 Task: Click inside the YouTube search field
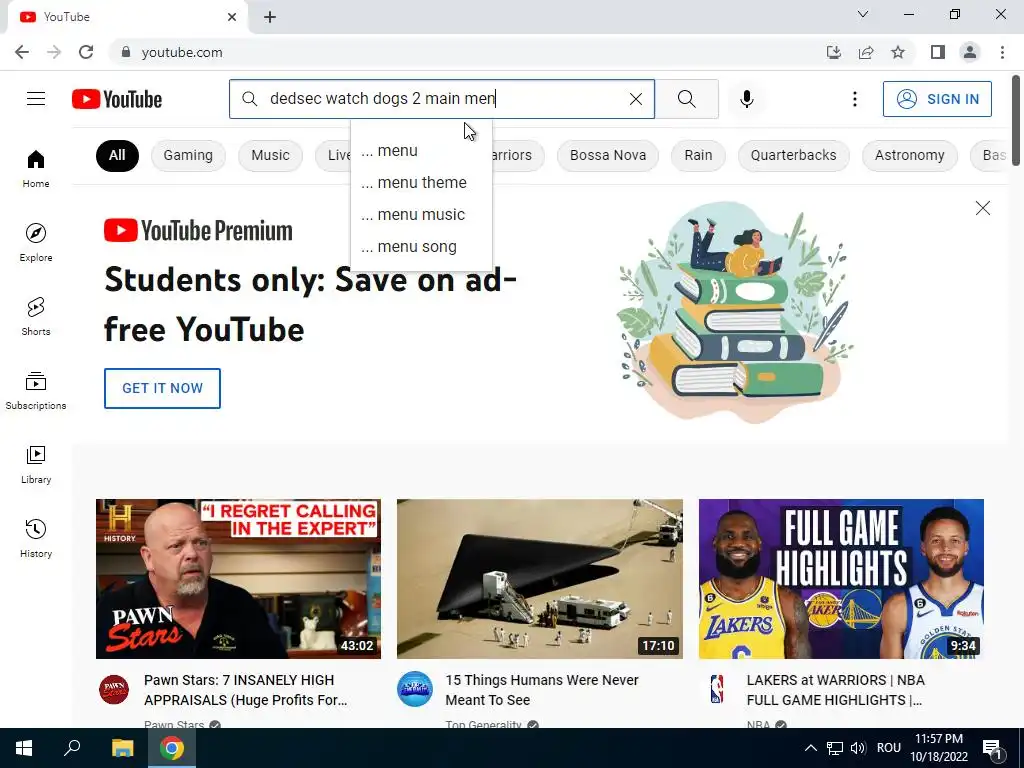pyautogui.click(x=441, y=99)
